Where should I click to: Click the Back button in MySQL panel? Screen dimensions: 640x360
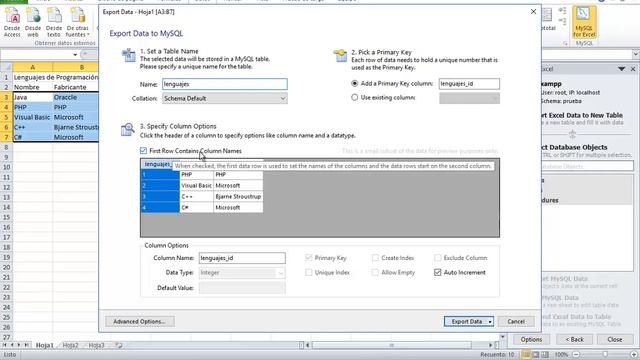tap(574, 339)
